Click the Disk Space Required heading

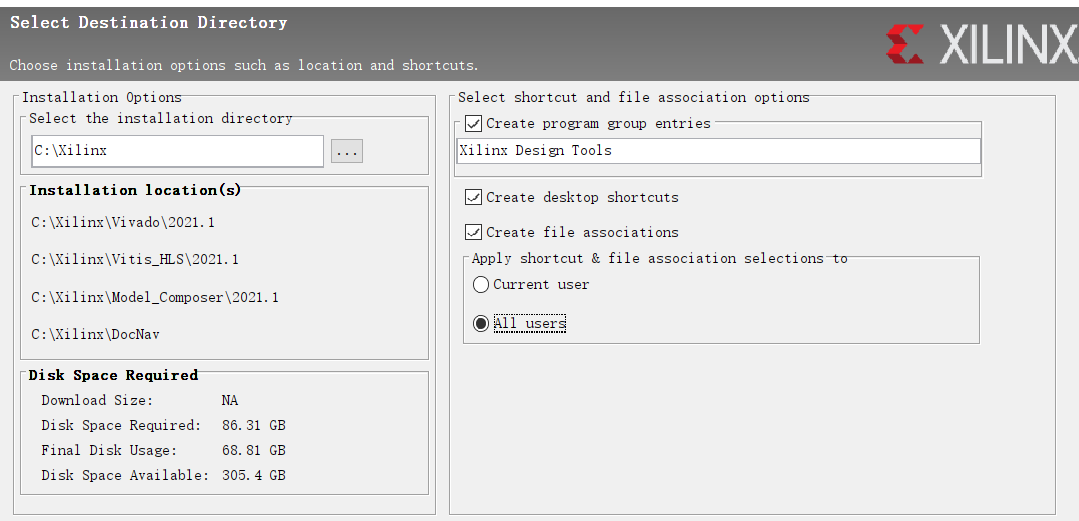(x=113, y=375)
